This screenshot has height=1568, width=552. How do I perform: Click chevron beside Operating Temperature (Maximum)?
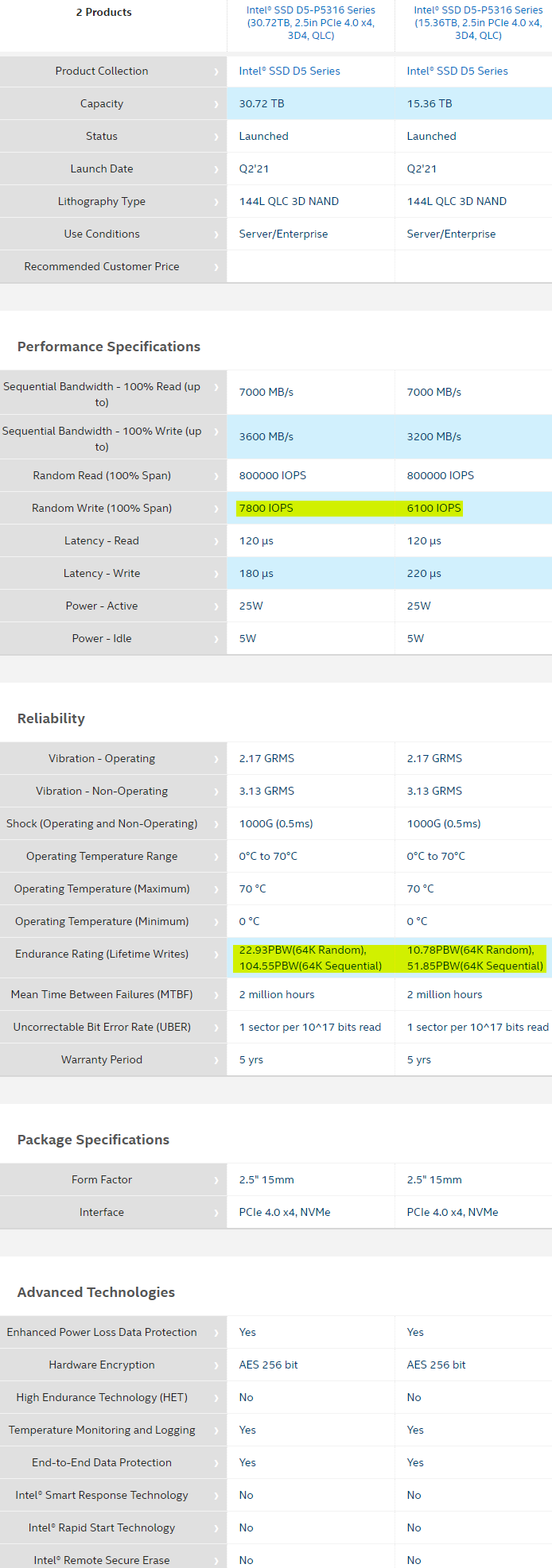(216, 889)
